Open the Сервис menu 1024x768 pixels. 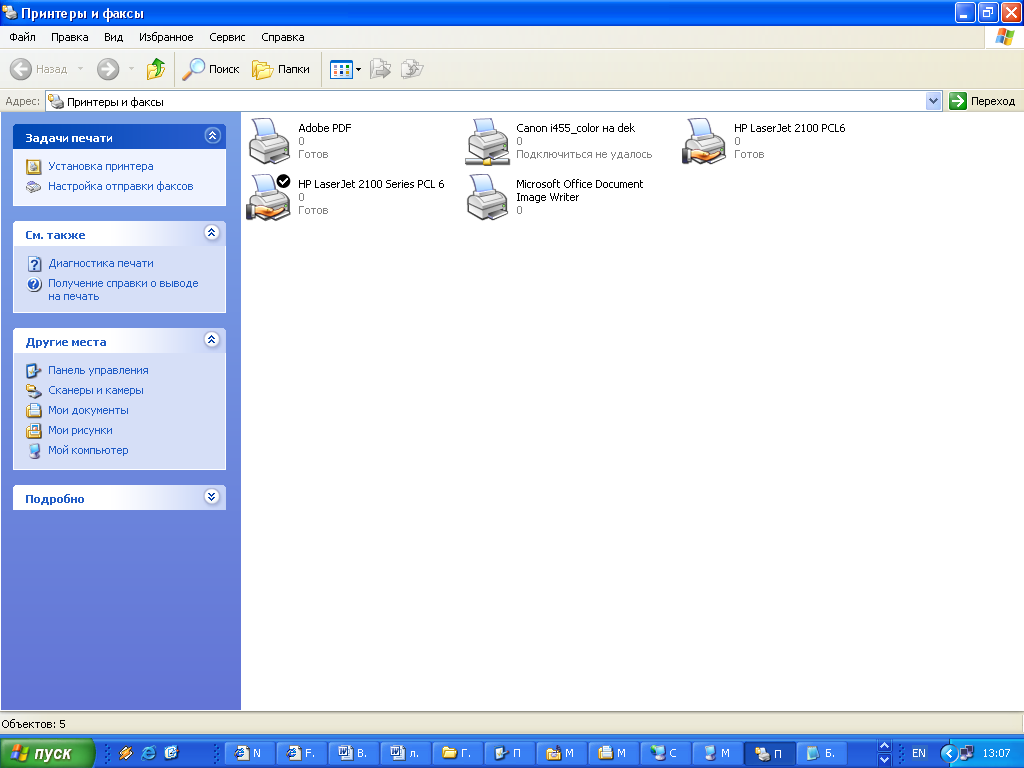227,37
